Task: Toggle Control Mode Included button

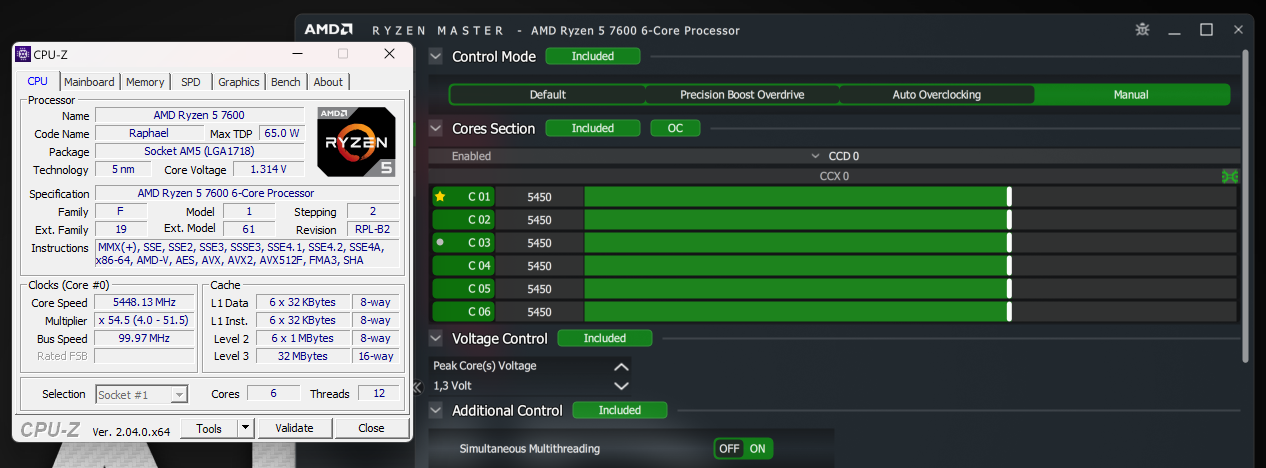Action: 593,56
